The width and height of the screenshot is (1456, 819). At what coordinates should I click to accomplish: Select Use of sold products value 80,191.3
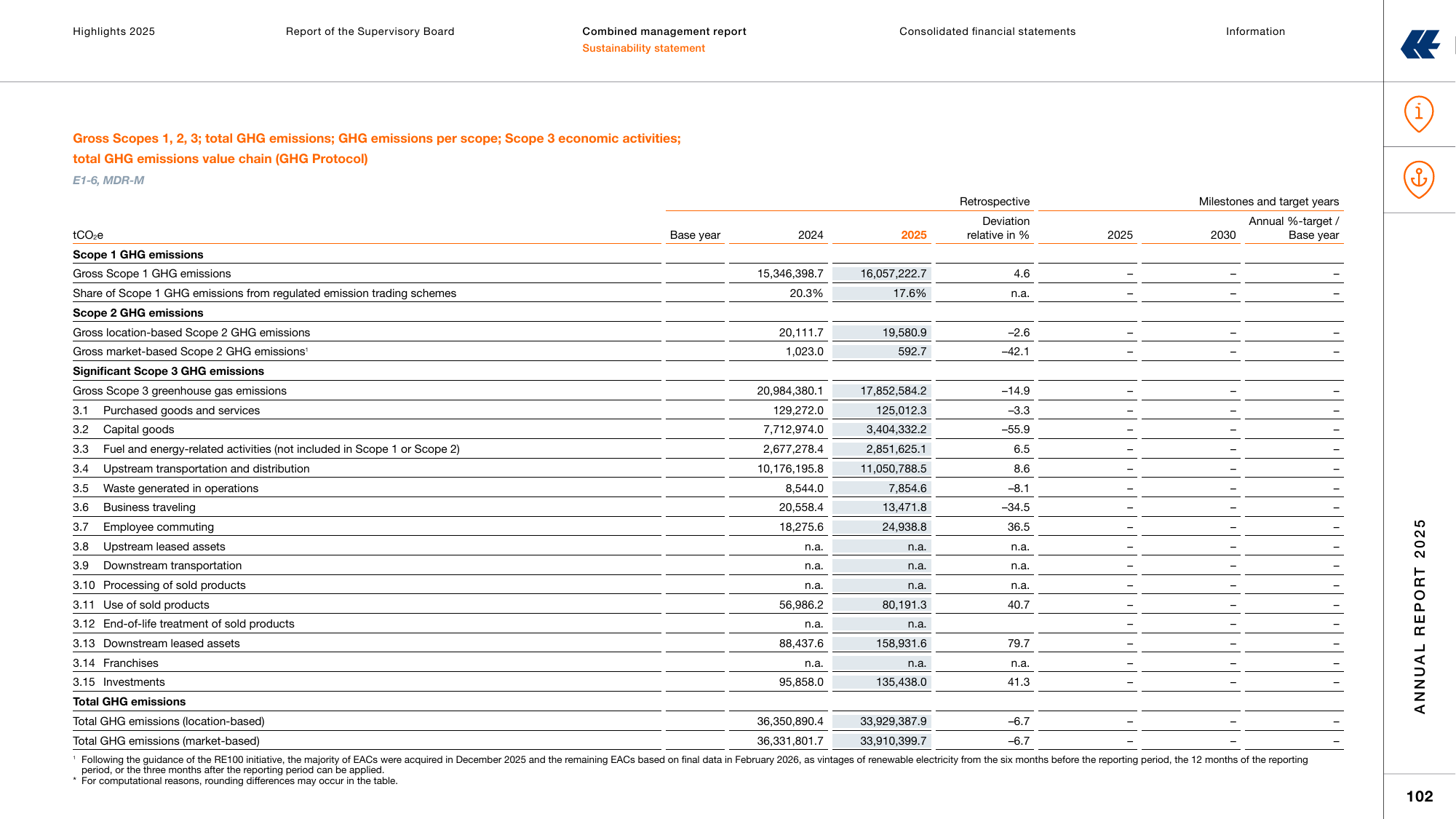[904, 605]
